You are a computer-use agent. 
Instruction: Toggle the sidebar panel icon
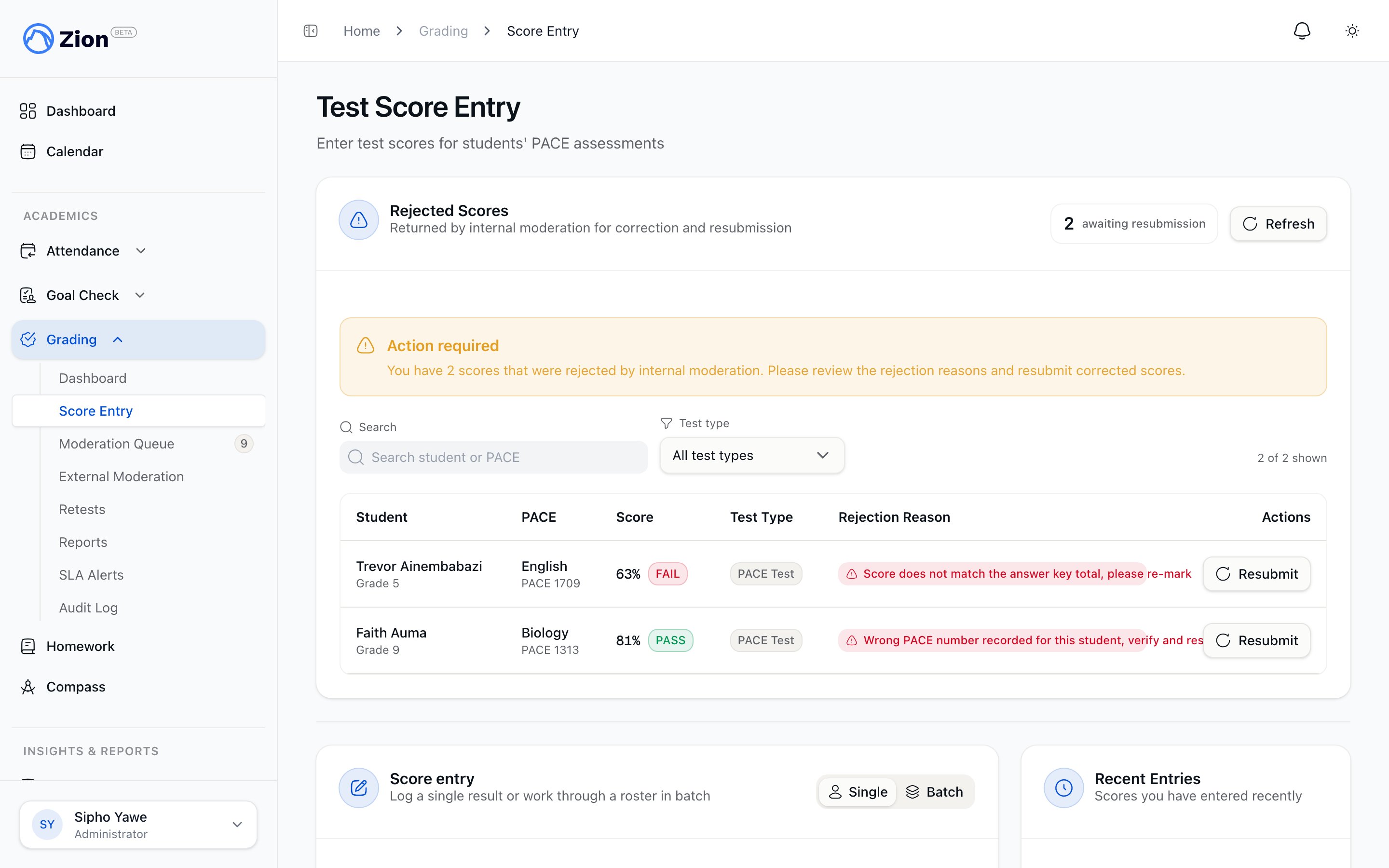311,31
